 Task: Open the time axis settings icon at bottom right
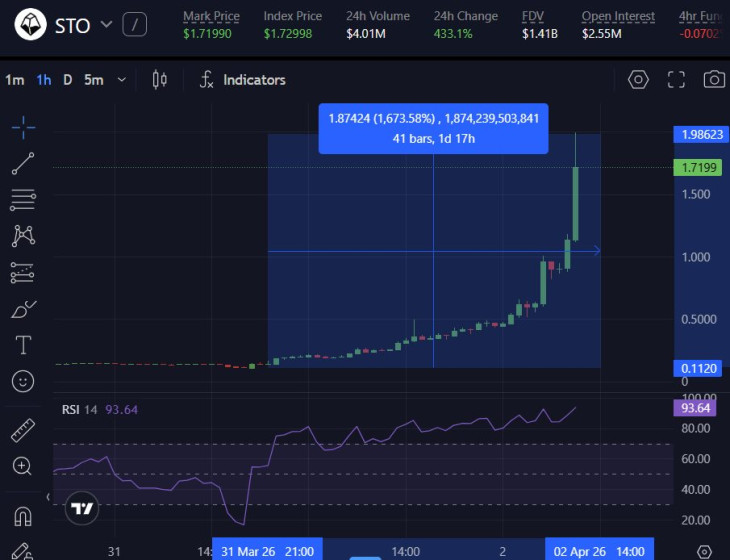click(x=704, y=552)
